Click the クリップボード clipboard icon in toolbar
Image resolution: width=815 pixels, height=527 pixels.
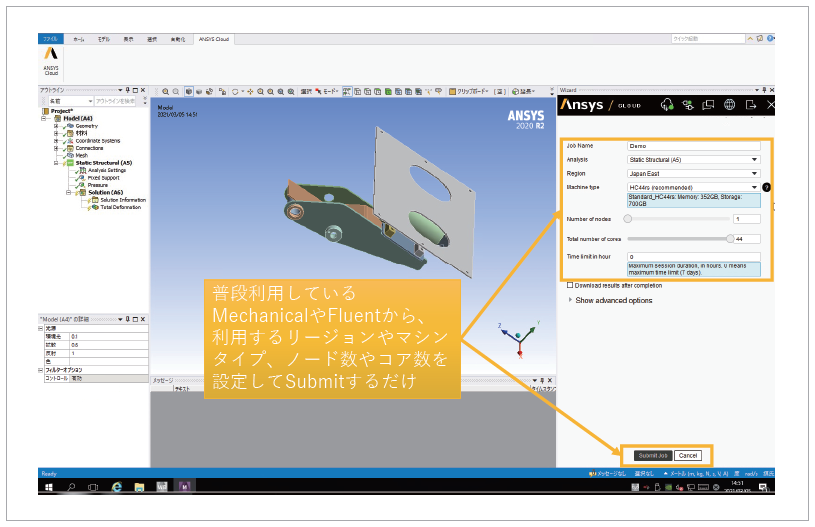(x=452, y=91)
